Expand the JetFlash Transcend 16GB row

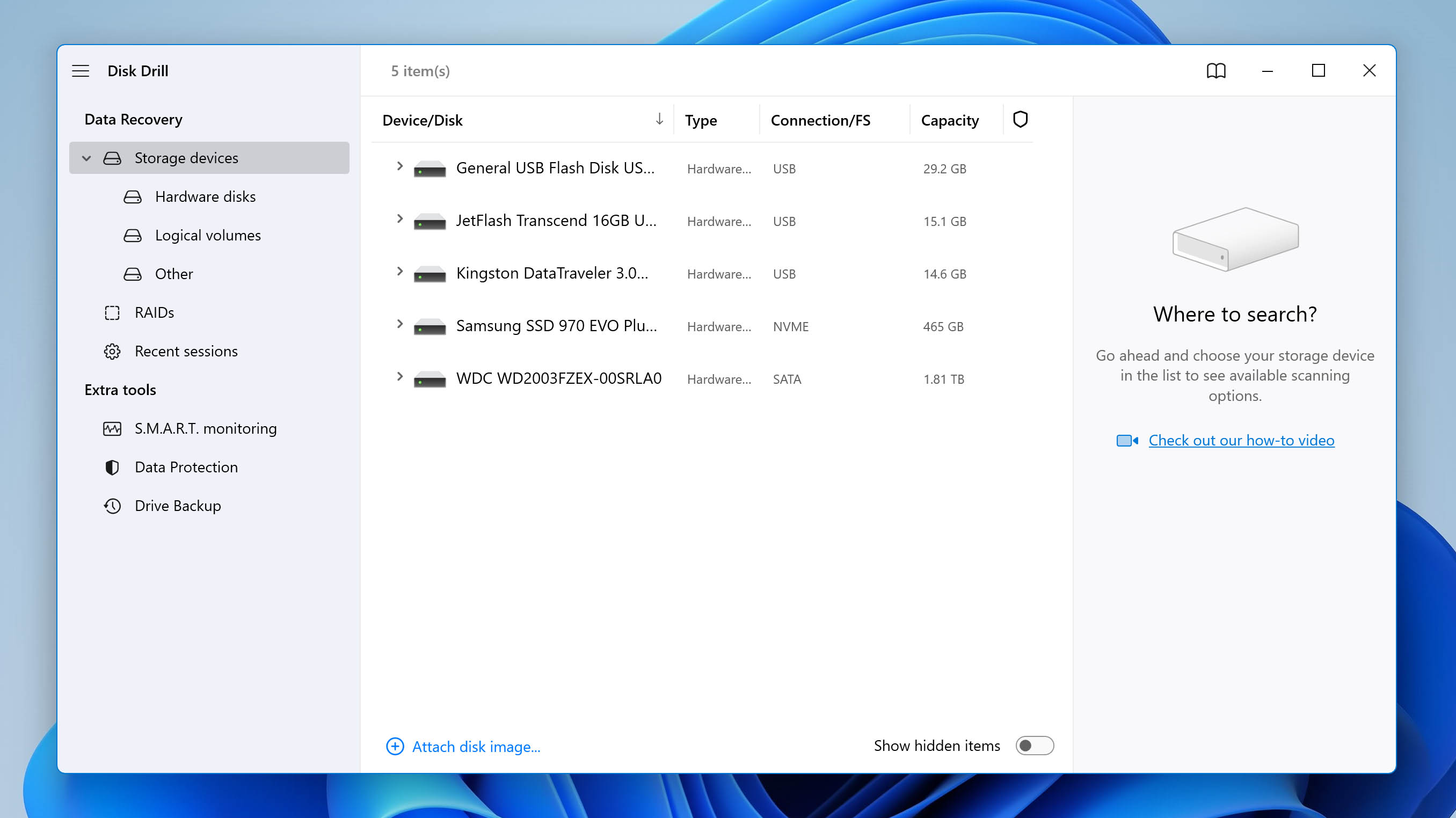(x=399, y=218)
